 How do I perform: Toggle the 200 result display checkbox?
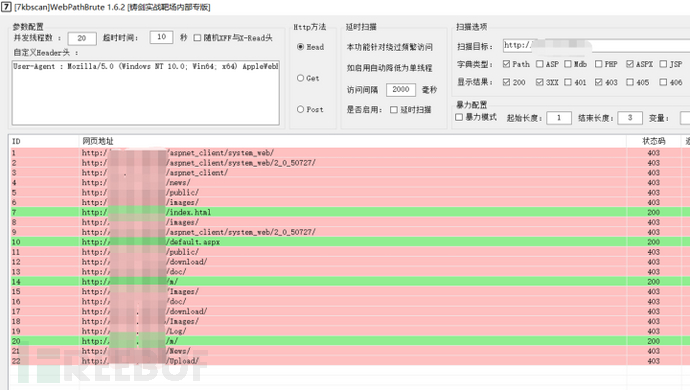[x=506, y=82]
